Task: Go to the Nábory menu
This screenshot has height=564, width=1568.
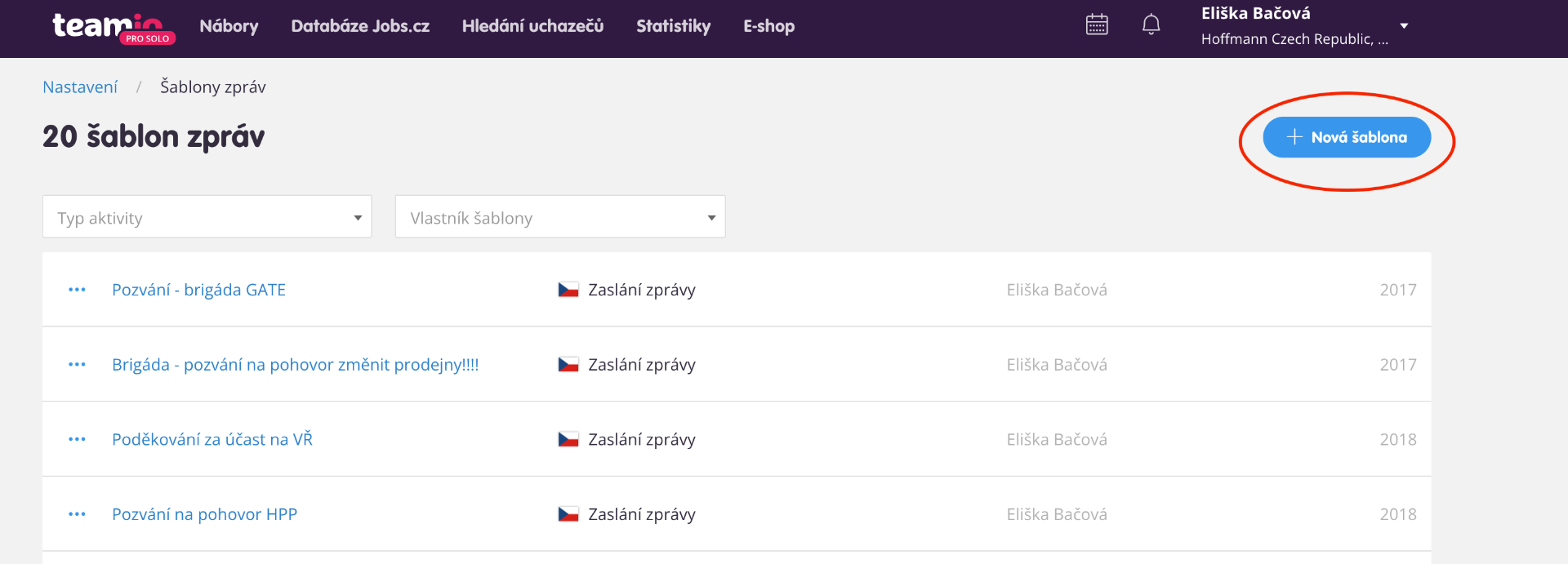Action: (x=229, y=26)
